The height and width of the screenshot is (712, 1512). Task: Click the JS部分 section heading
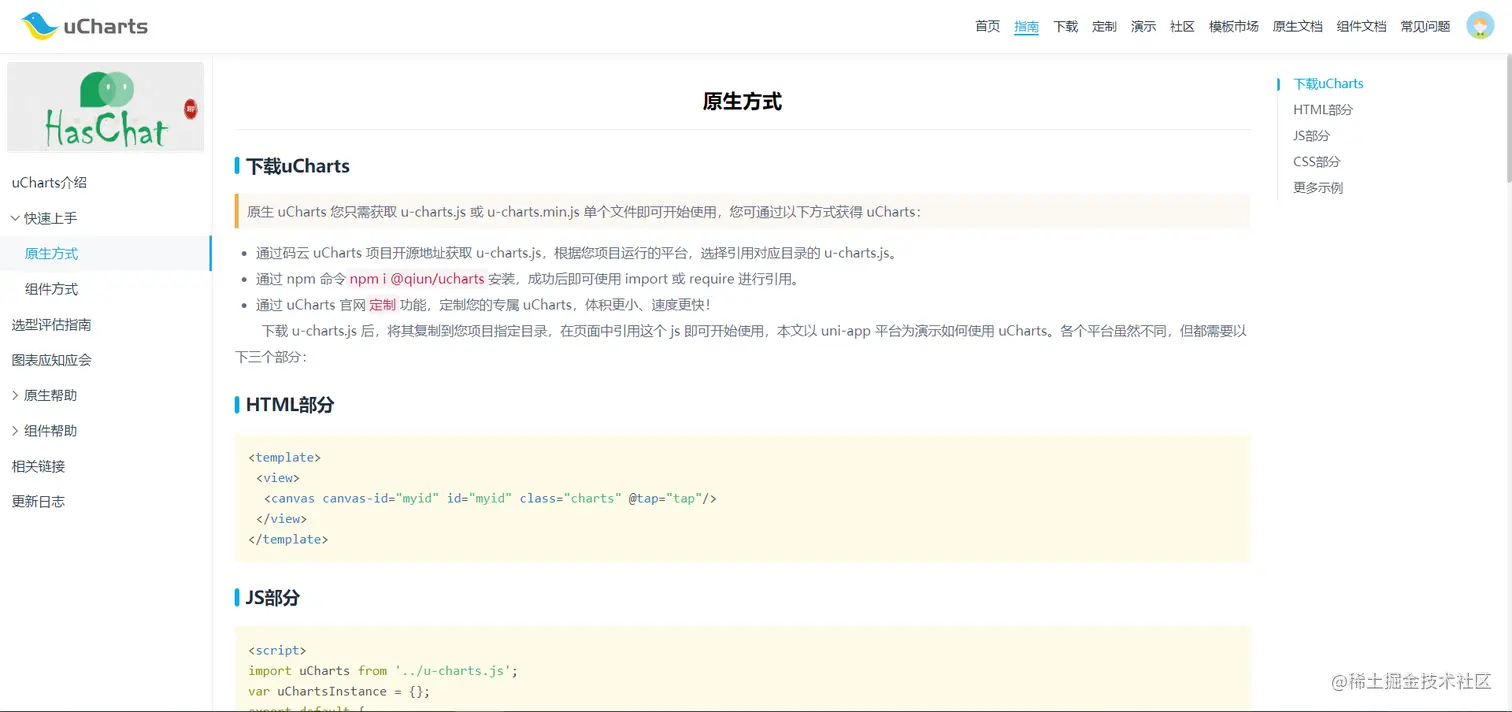273,598
